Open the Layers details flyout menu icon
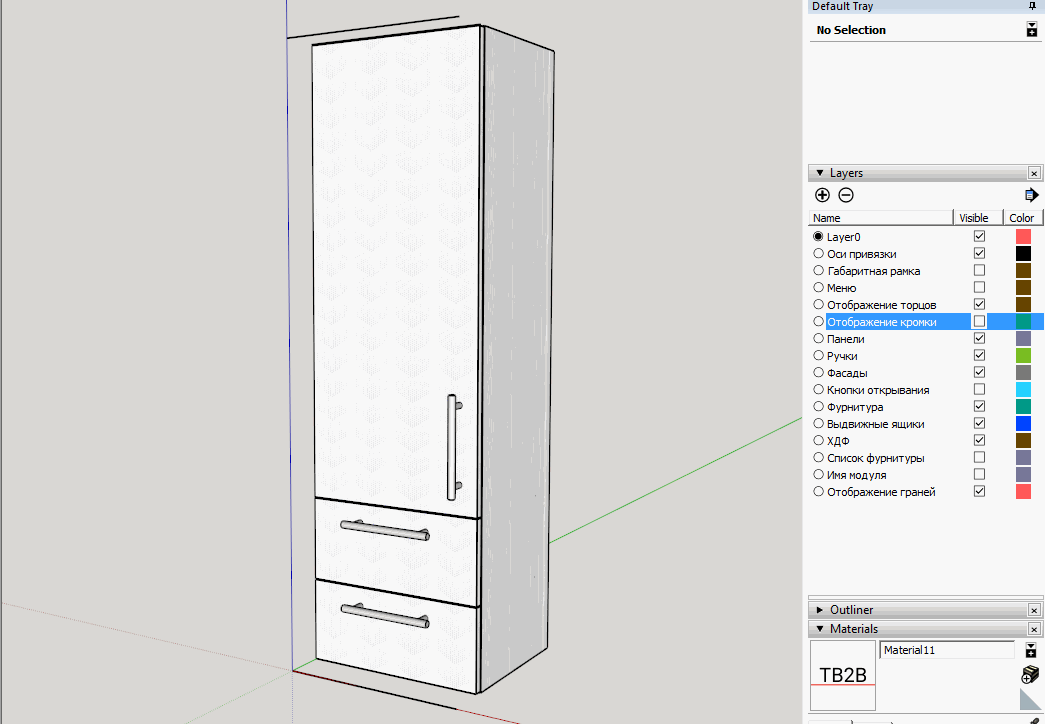Screen dimensions: 1045x724 click(1031, 195)
